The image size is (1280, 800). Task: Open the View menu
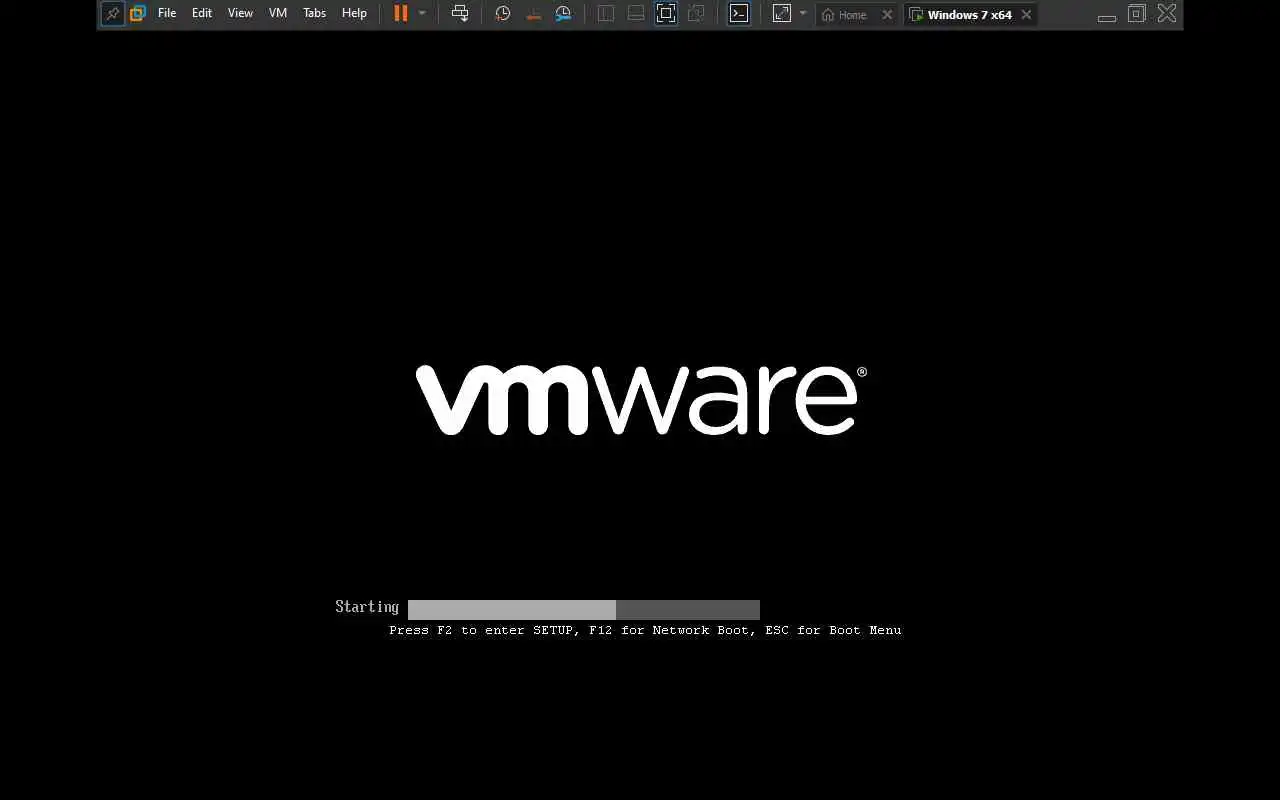[x=240, y=14]
